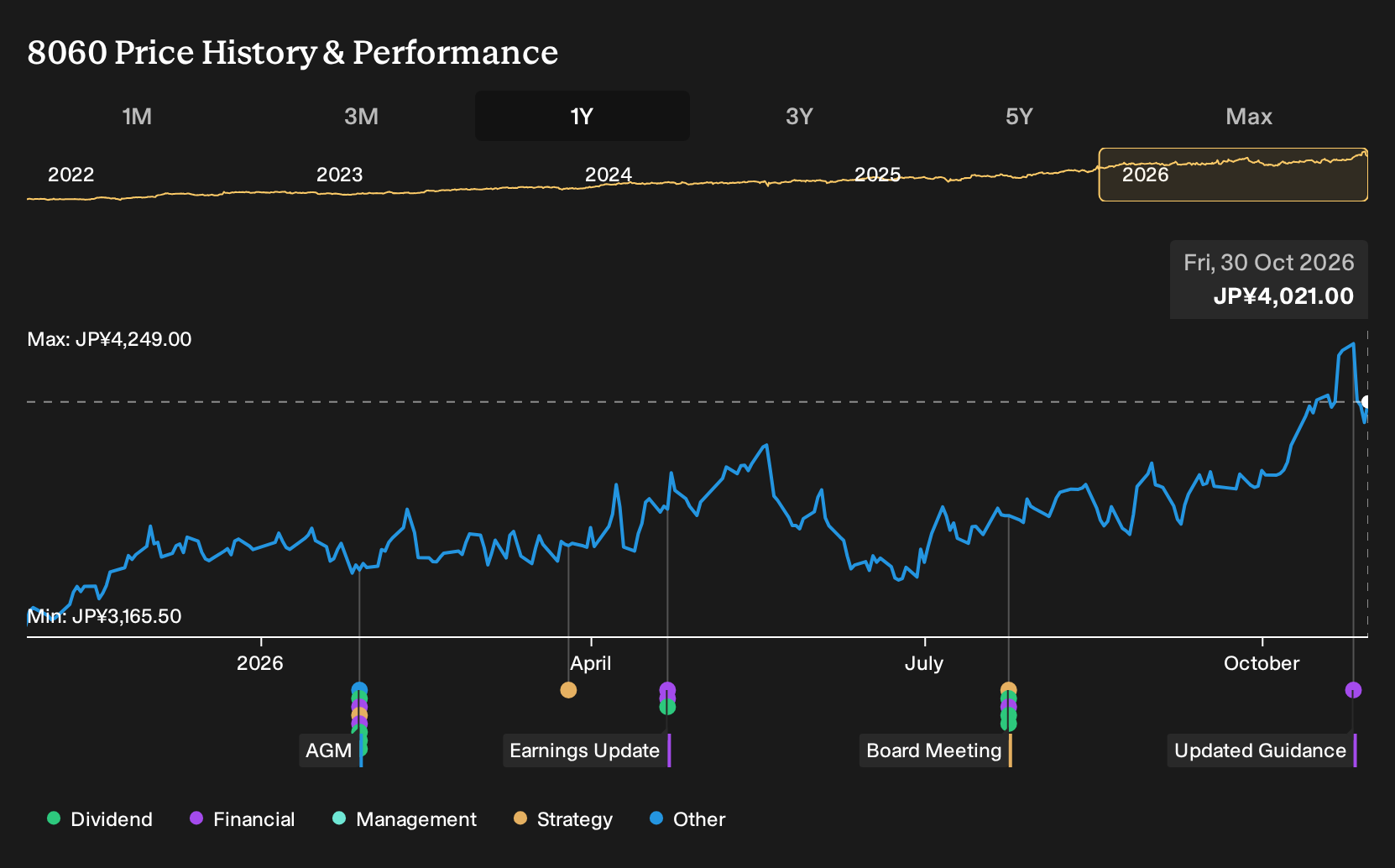Toggle the Strategy legend filter
The width and height of the screenshot is (1395, 868).
pyautogui.click(x=563, y=819)
